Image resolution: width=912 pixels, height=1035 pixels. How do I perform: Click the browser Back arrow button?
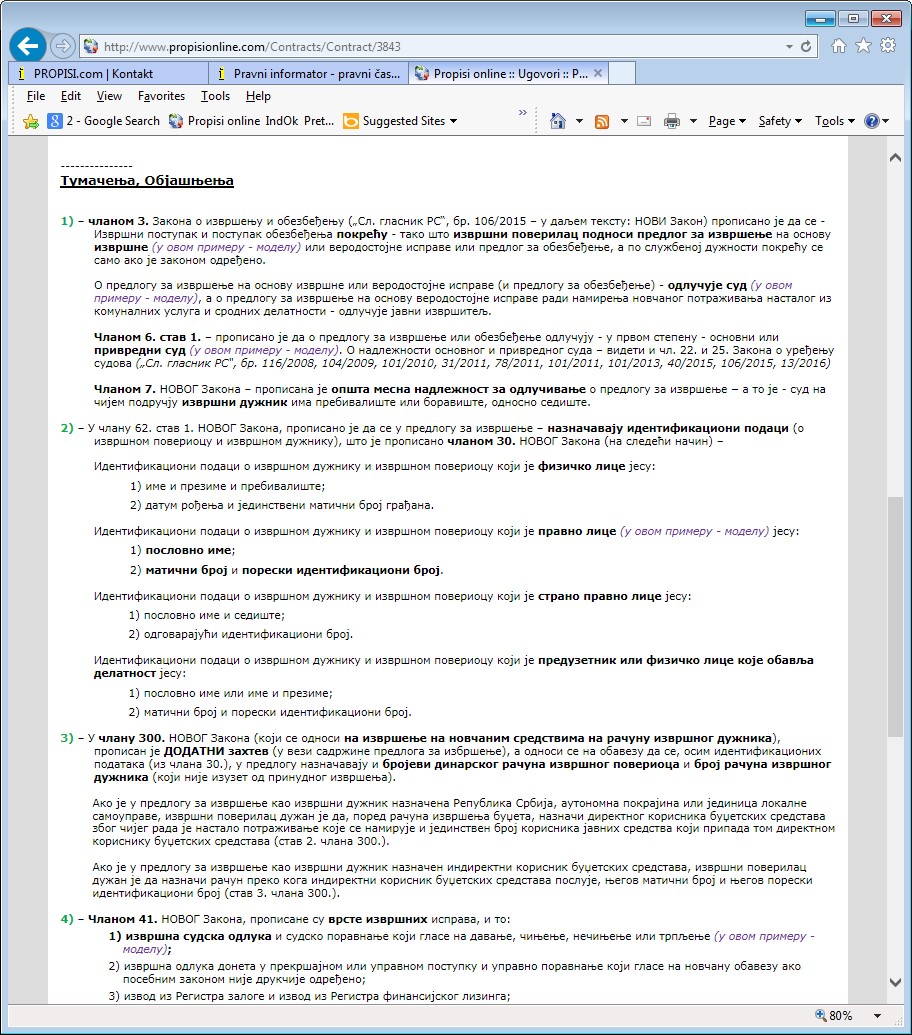(x=28, y=46)
